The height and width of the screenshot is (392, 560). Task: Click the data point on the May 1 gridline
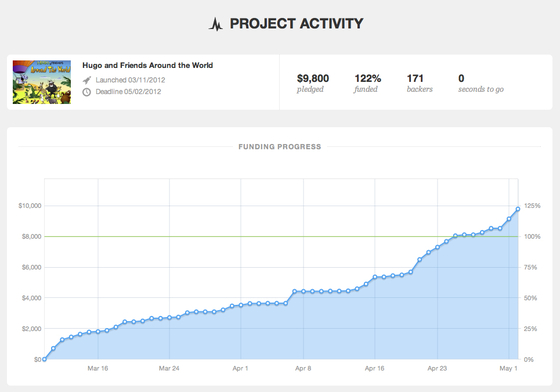pos(509,219)
